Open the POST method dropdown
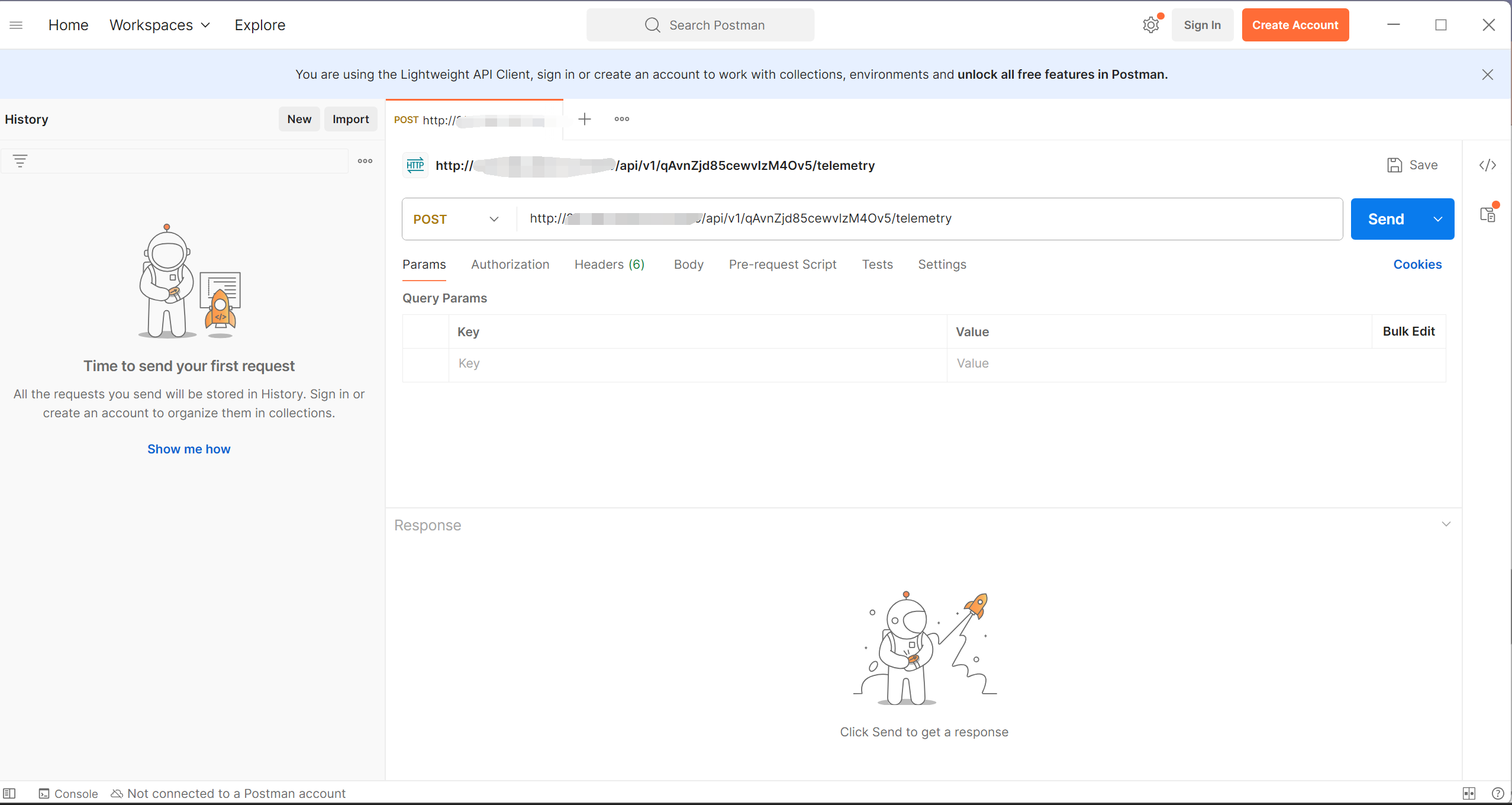The width and height of the screenshot is (1512, 805). 456,219
